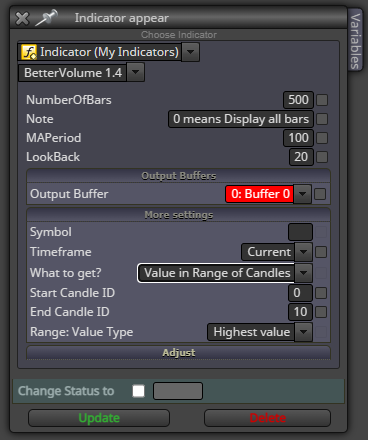Image resolution: width=368 pixels, height=440 pixels.
Task: Edit the Start Candle ID value 0
Action: click(300, 293)
